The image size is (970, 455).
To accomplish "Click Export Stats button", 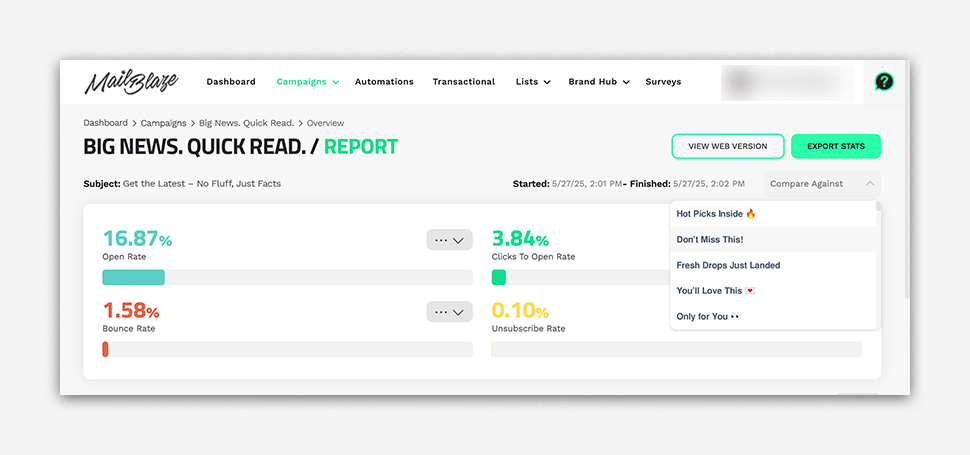I will (836, 147).
